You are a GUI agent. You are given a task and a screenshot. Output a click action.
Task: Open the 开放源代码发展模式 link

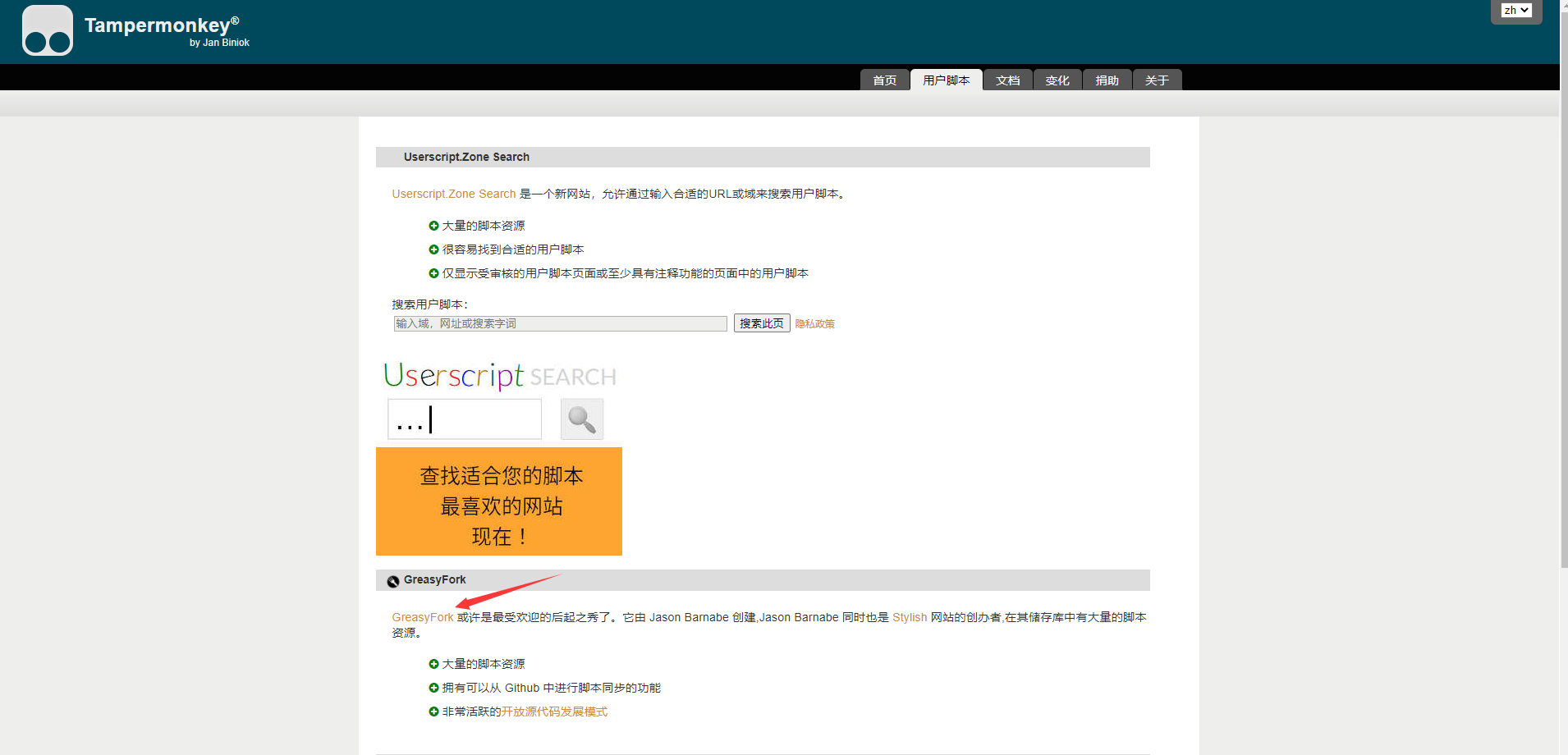pyautogui.click(x=555, y=712)
